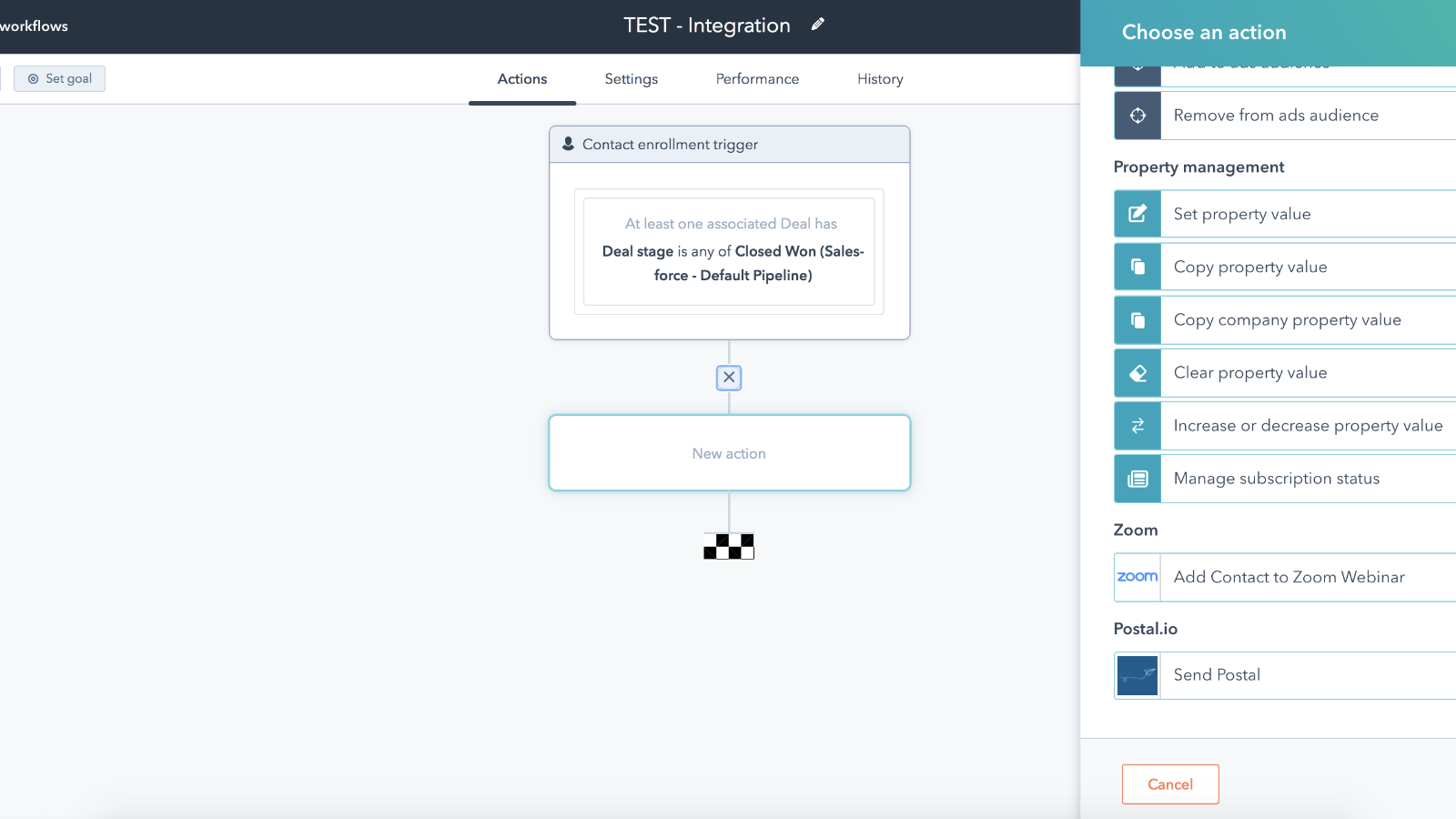The height and width of the screenshot is (819, 1456).
Task: Click the Zoom logo icon
Action: [x=1137, y=577]
